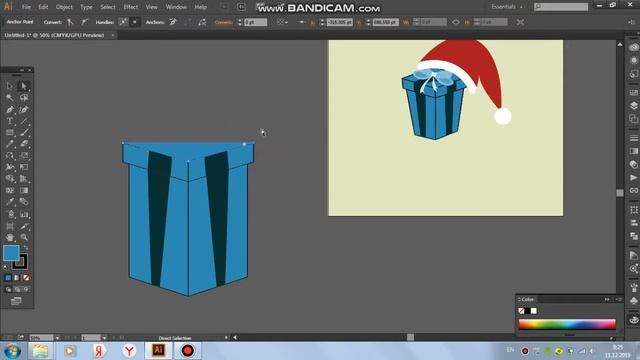Select the Type tool
Screen dimensions: 640x360
(10, 121)
